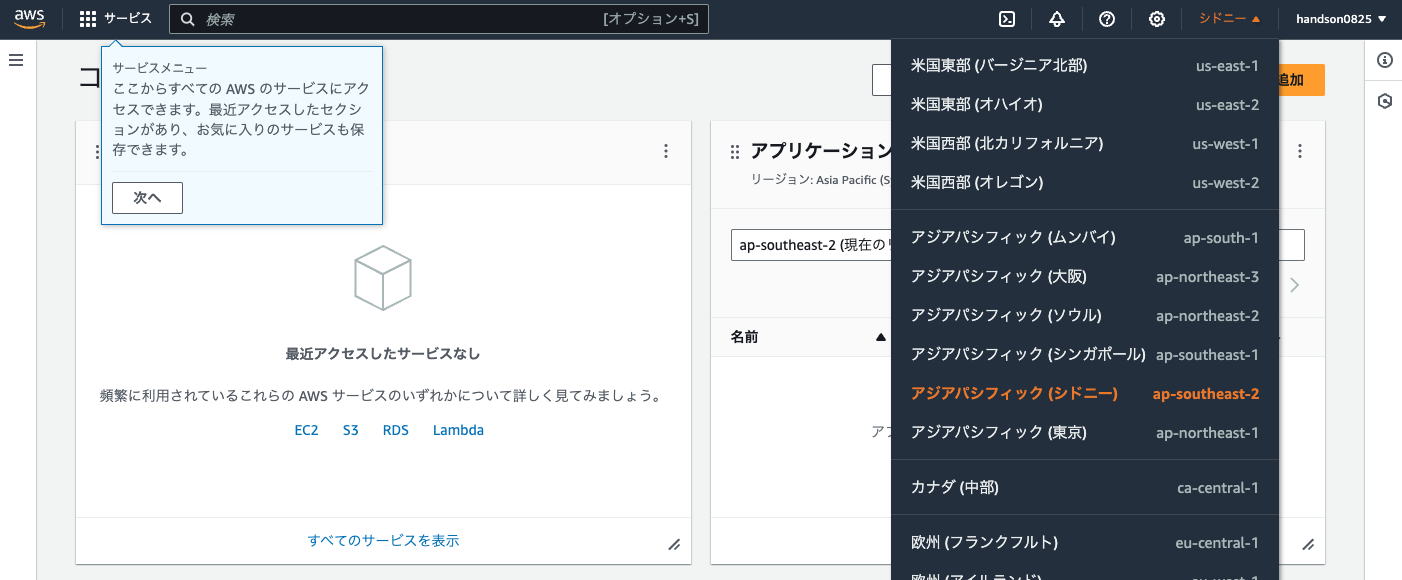1402x580 pixels.
Task: Select Asia Pacific Osaka ap-northeast-3 region
Action: (1085, 277)
